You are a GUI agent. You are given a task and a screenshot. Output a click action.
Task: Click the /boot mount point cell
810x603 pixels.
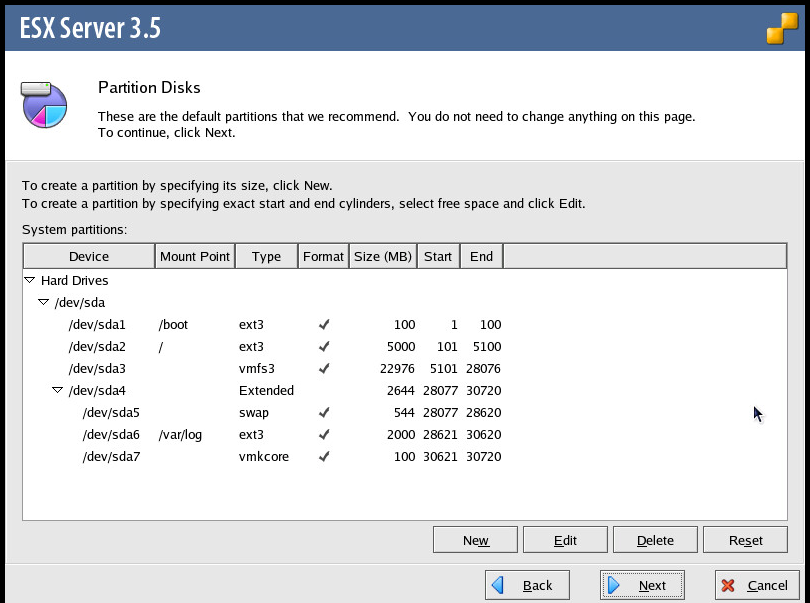pyautogui.click(x=173, y=324)
